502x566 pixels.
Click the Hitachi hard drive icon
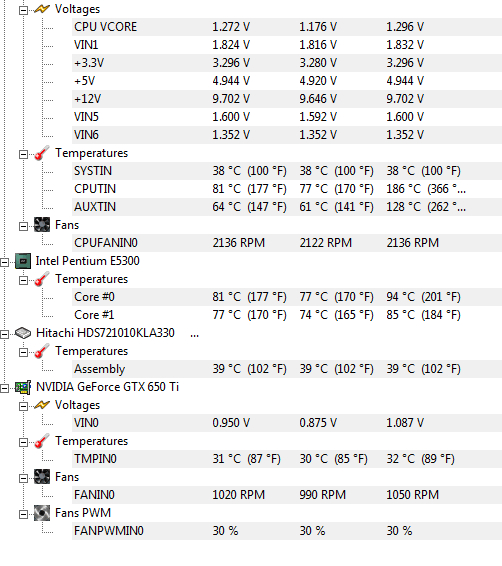[23, 333]
